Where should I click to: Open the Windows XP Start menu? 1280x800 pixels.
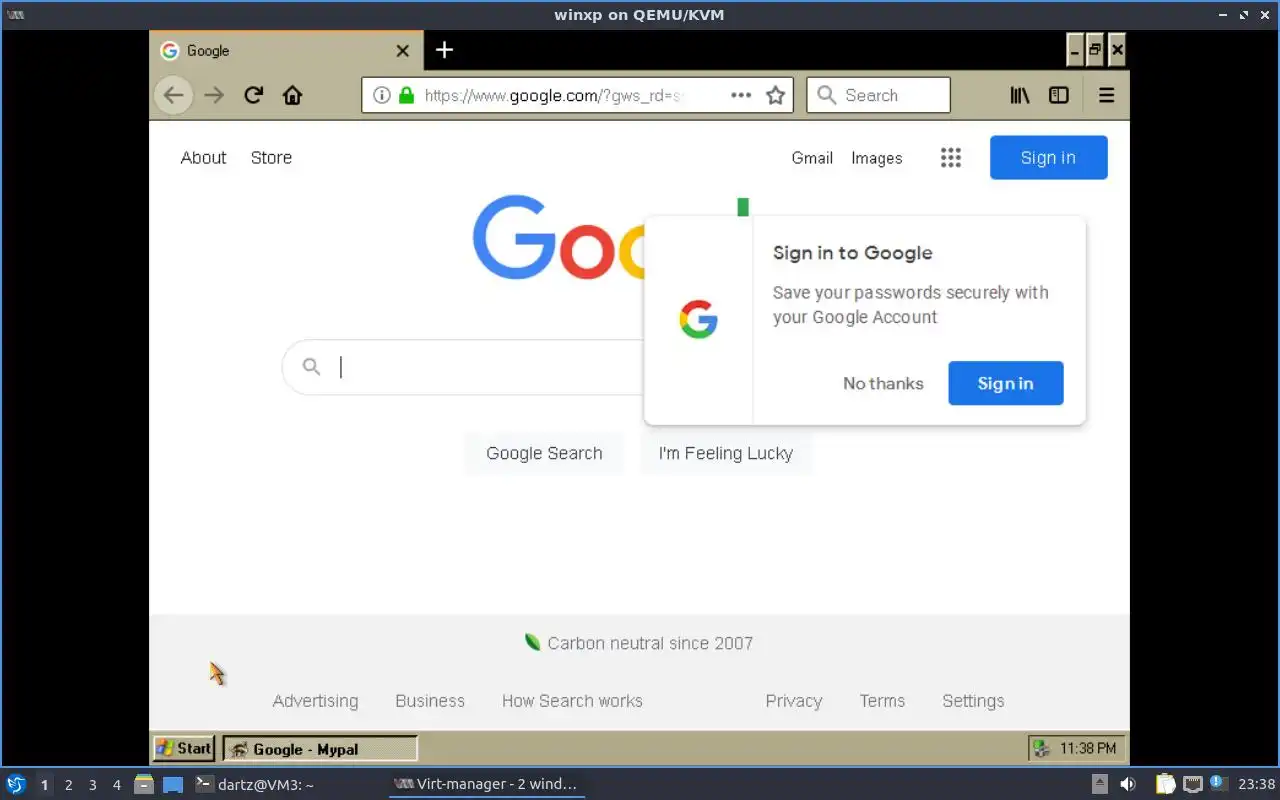click(x=184, y=748)
